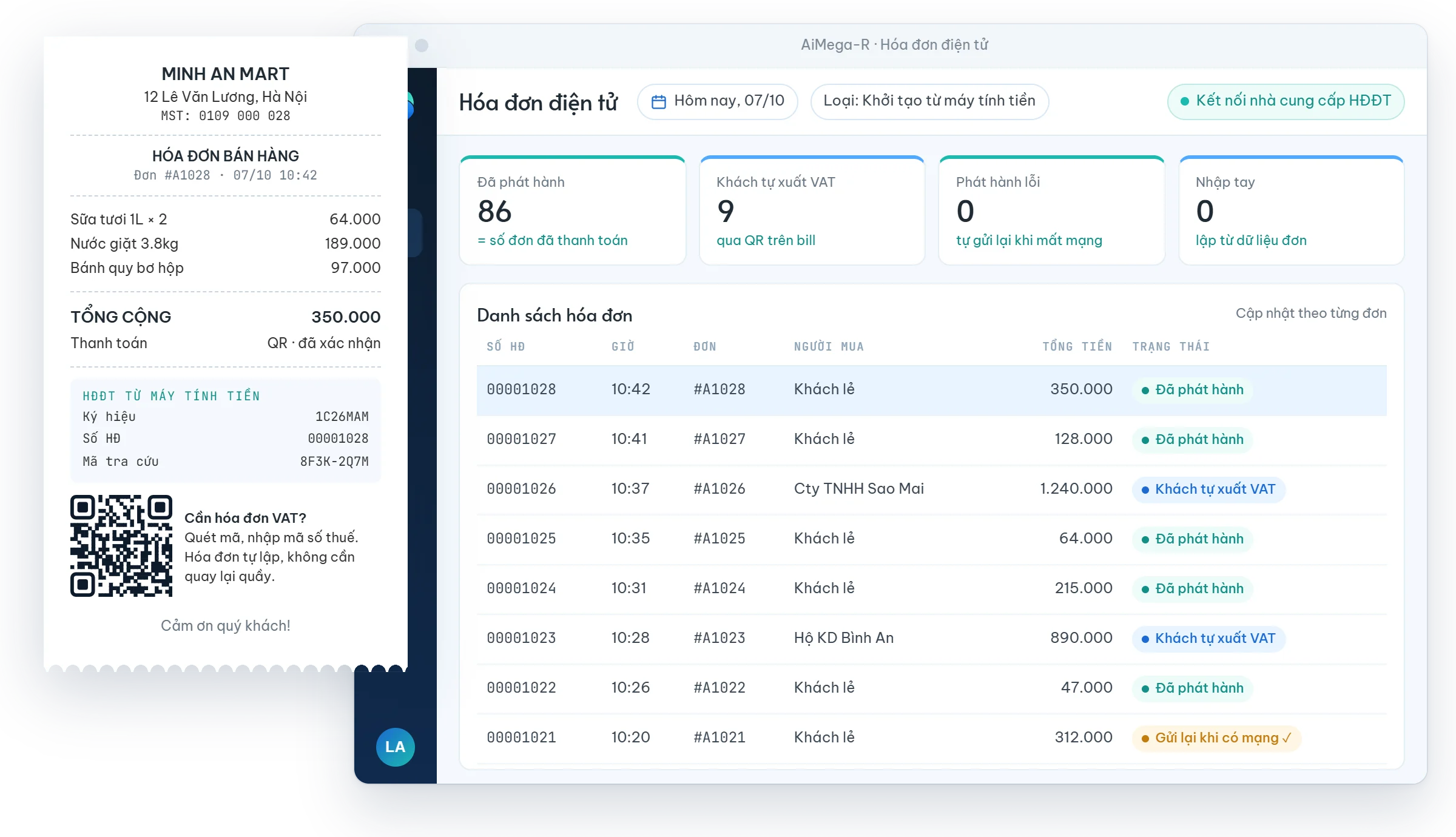Click the 312.000 amount in row 00001021
This screenshot has width=1456, height=837.
(x=1084, y=738)
